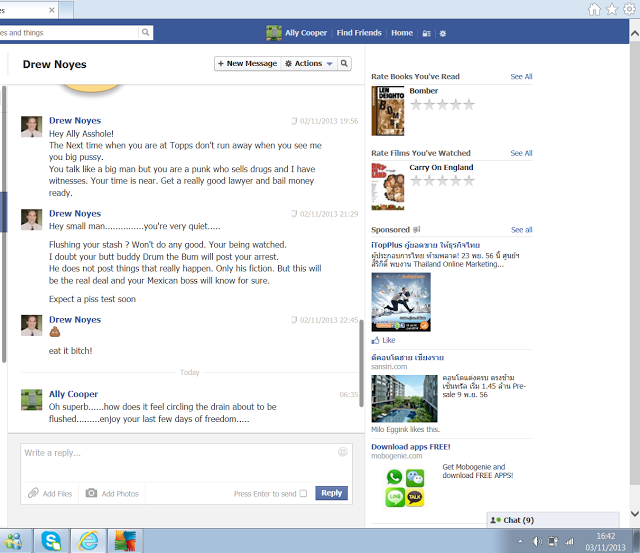Open Ally Cooper name on today's message

(73, 394)
